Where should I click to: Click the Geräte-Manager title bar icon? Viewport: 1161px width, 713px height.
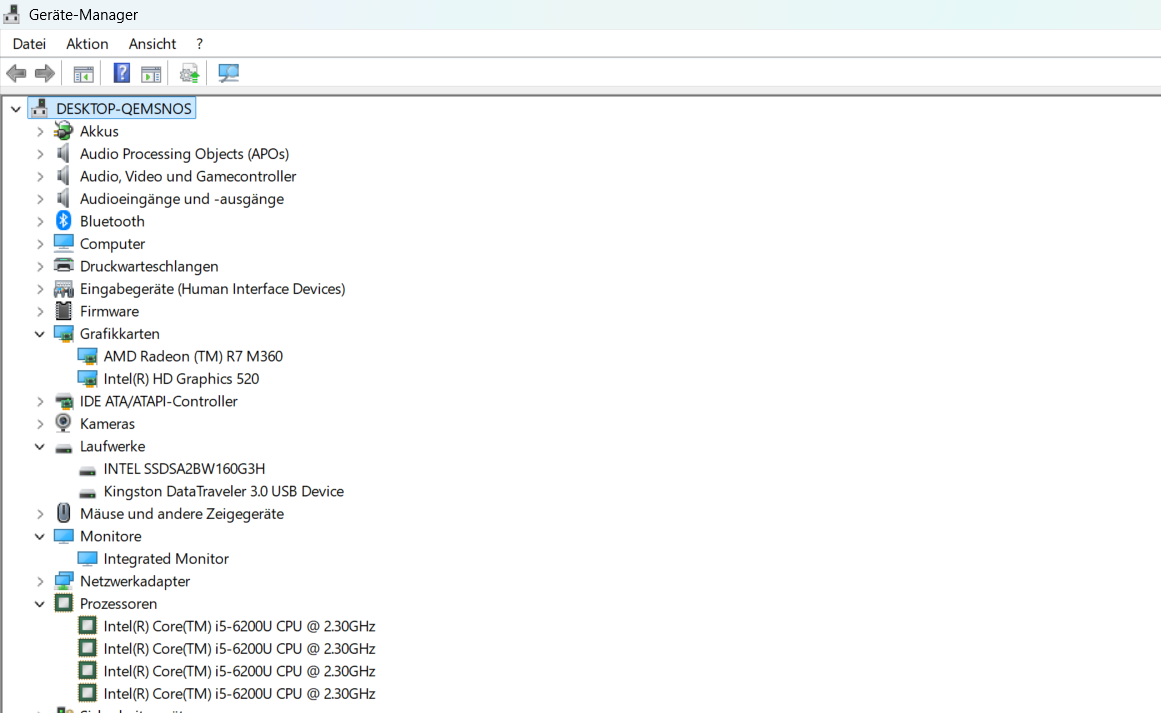pos(12,14)
